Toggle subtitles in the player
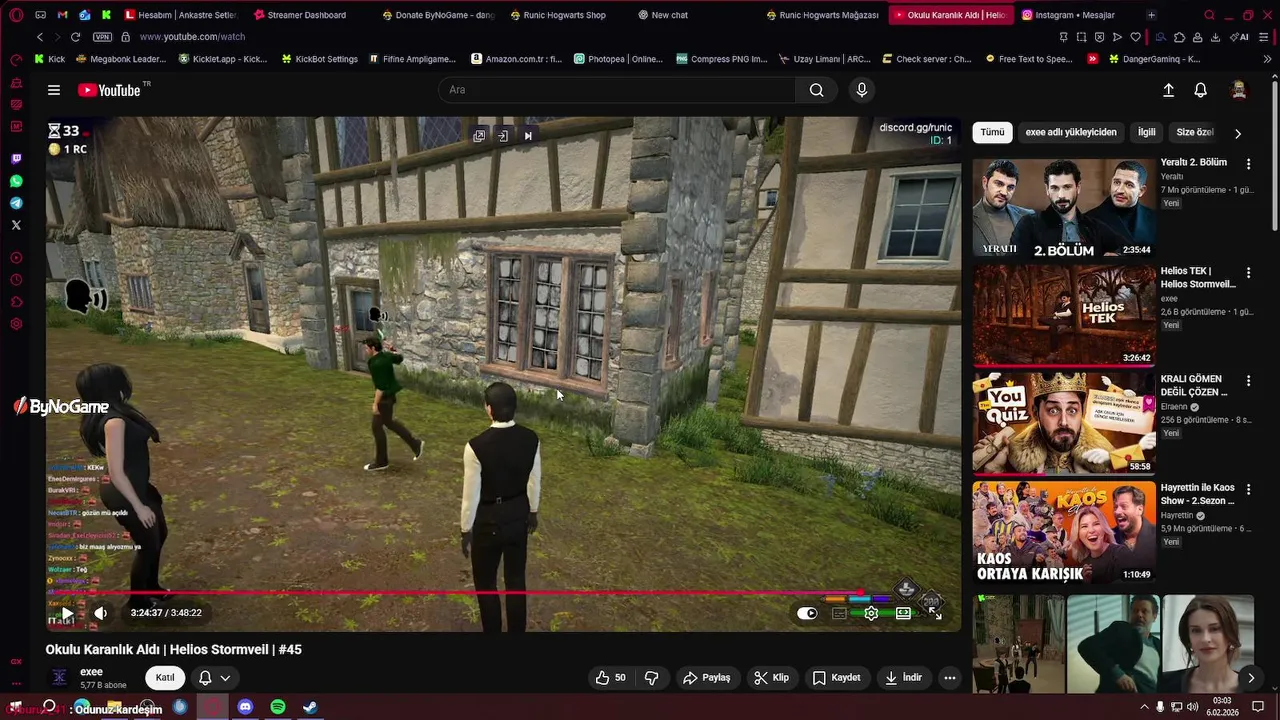 [839, 613]
